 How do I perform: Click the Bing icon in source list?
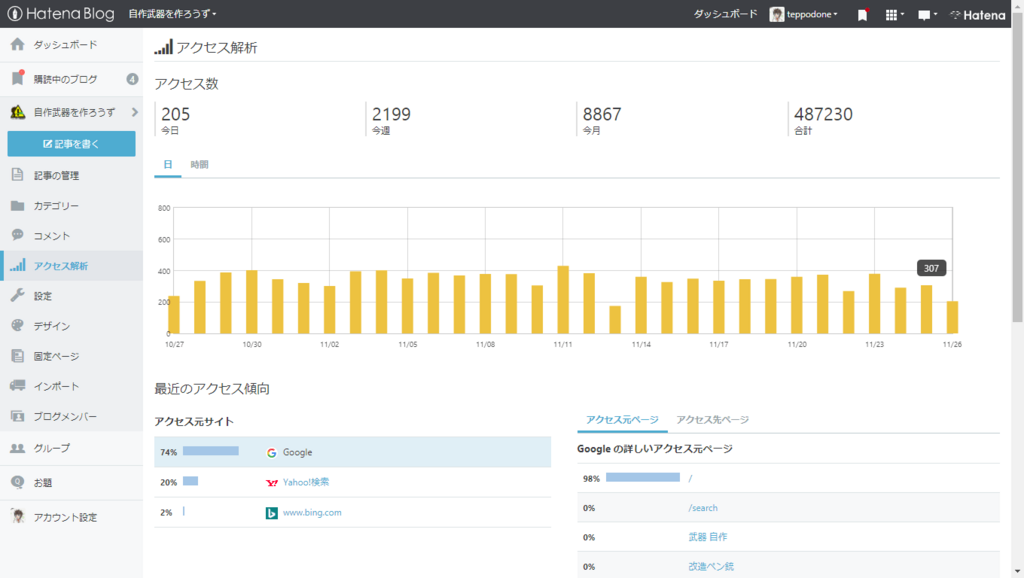[272, 513]
